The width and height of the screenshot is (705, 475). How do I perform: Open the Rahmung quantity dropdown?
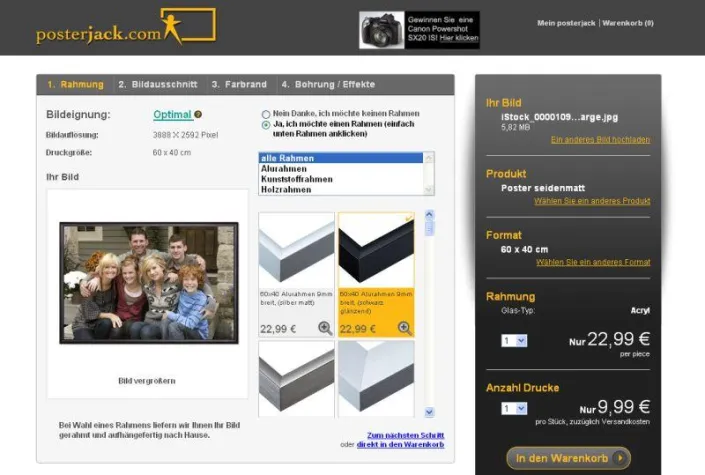coord(514,341)
